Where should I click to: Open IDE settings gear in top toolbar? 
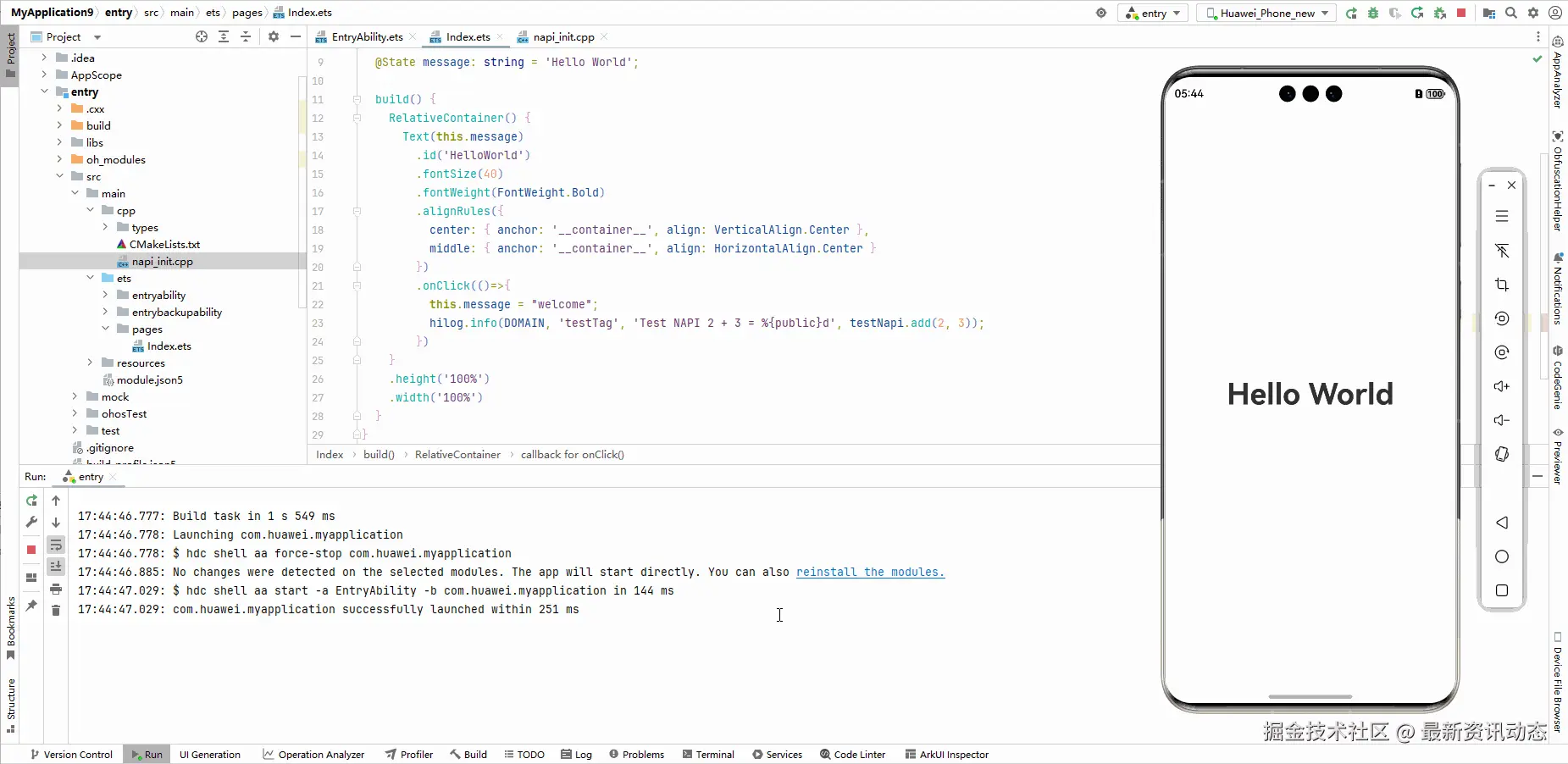[x=1533, y=13]
